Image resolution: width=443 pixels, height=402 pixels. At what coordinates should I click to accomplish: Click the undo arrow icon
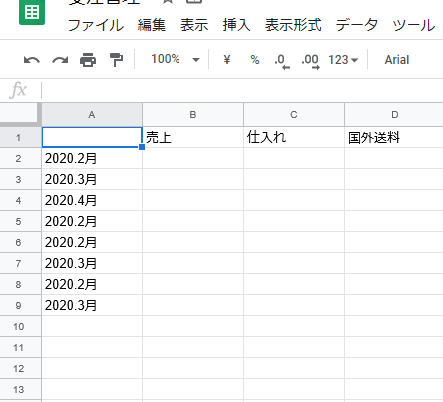32,60
